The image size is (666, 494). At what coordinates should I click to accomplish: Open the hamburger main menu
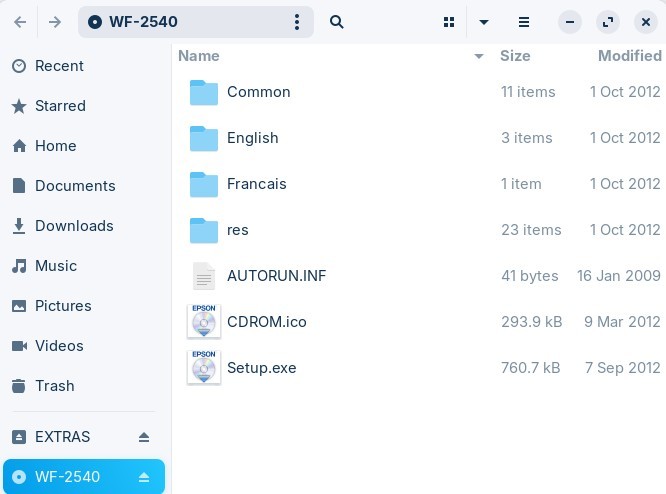click(x=524, y=22)
